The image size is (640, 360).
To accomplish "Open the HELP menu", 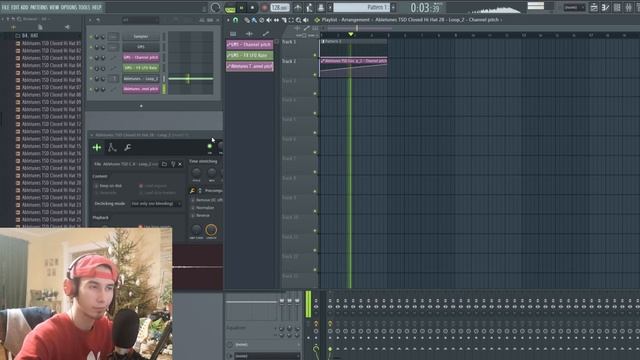I will click(x=97, y=7).
